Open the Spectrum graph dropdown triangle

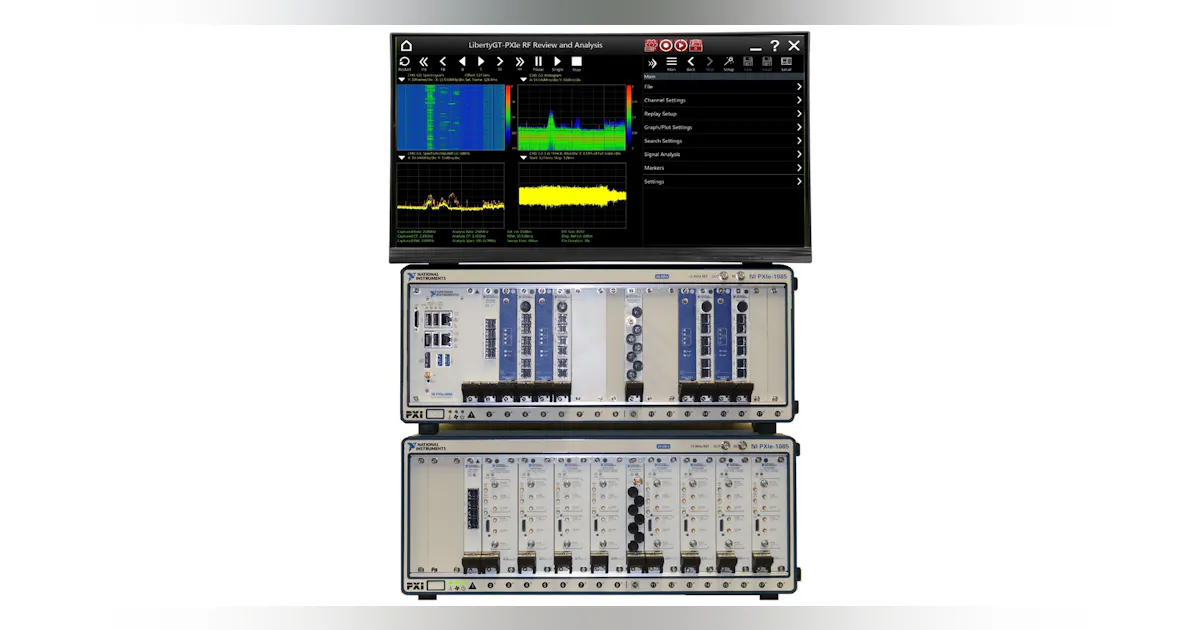[402, 157]
